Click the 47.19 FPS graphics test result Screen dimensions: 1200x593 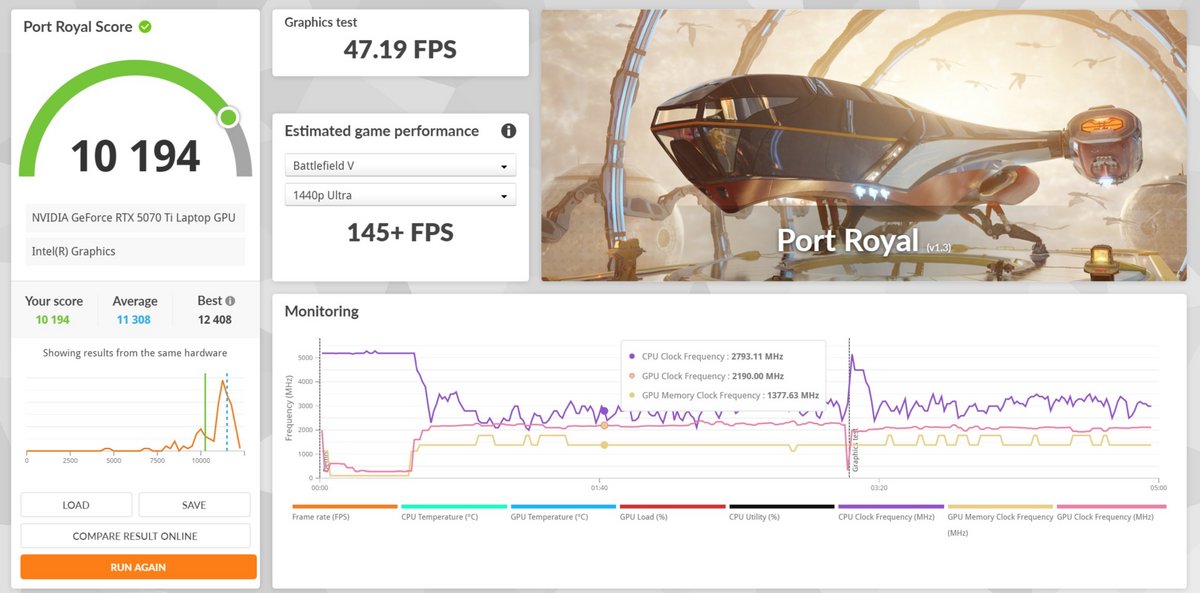(x=400, y=49)
